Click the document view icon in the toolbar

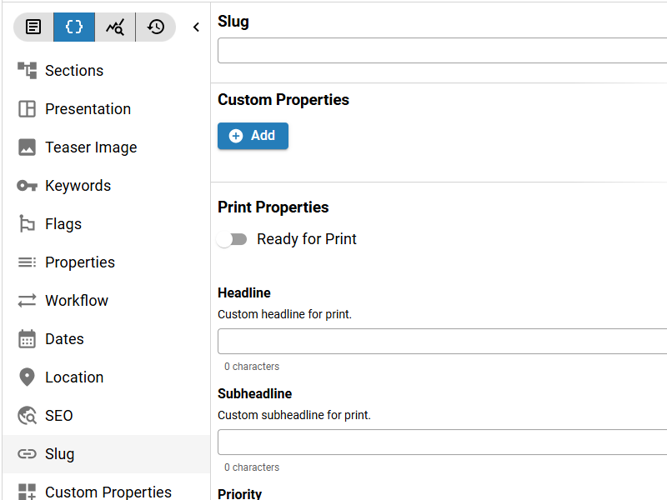pos(34,27)
